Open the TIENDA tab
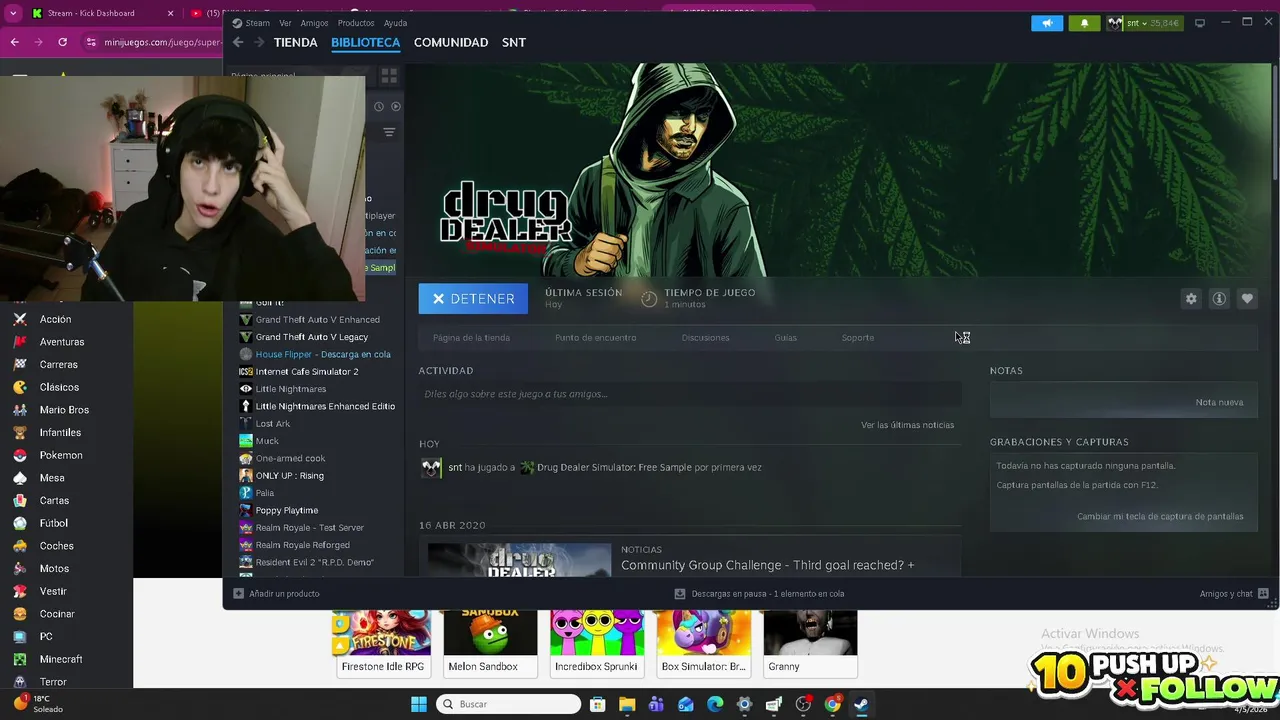Viewport: 1280px width, 720px height. pyautogui.click(x=296, y=42)
